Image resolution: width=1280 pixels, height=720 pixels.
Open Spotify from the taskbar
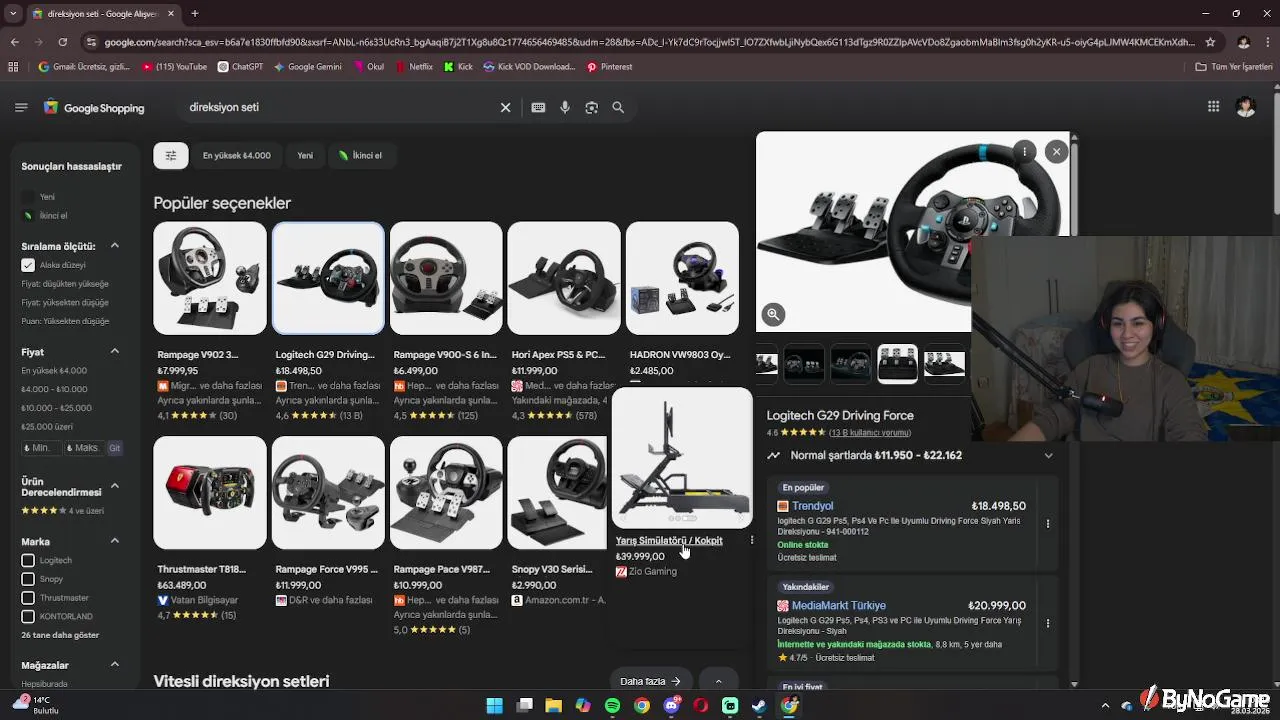tap(612, 706)
